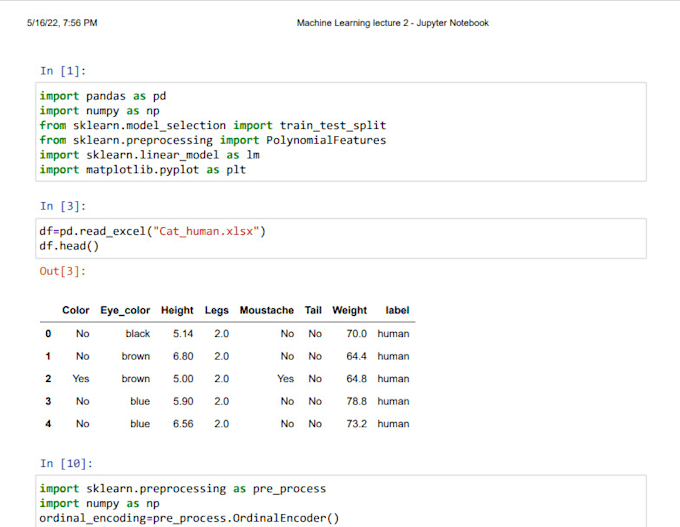Viewport: 680px width, 527px height.
Task: Click the Height value 6.80
Action: 183,356
